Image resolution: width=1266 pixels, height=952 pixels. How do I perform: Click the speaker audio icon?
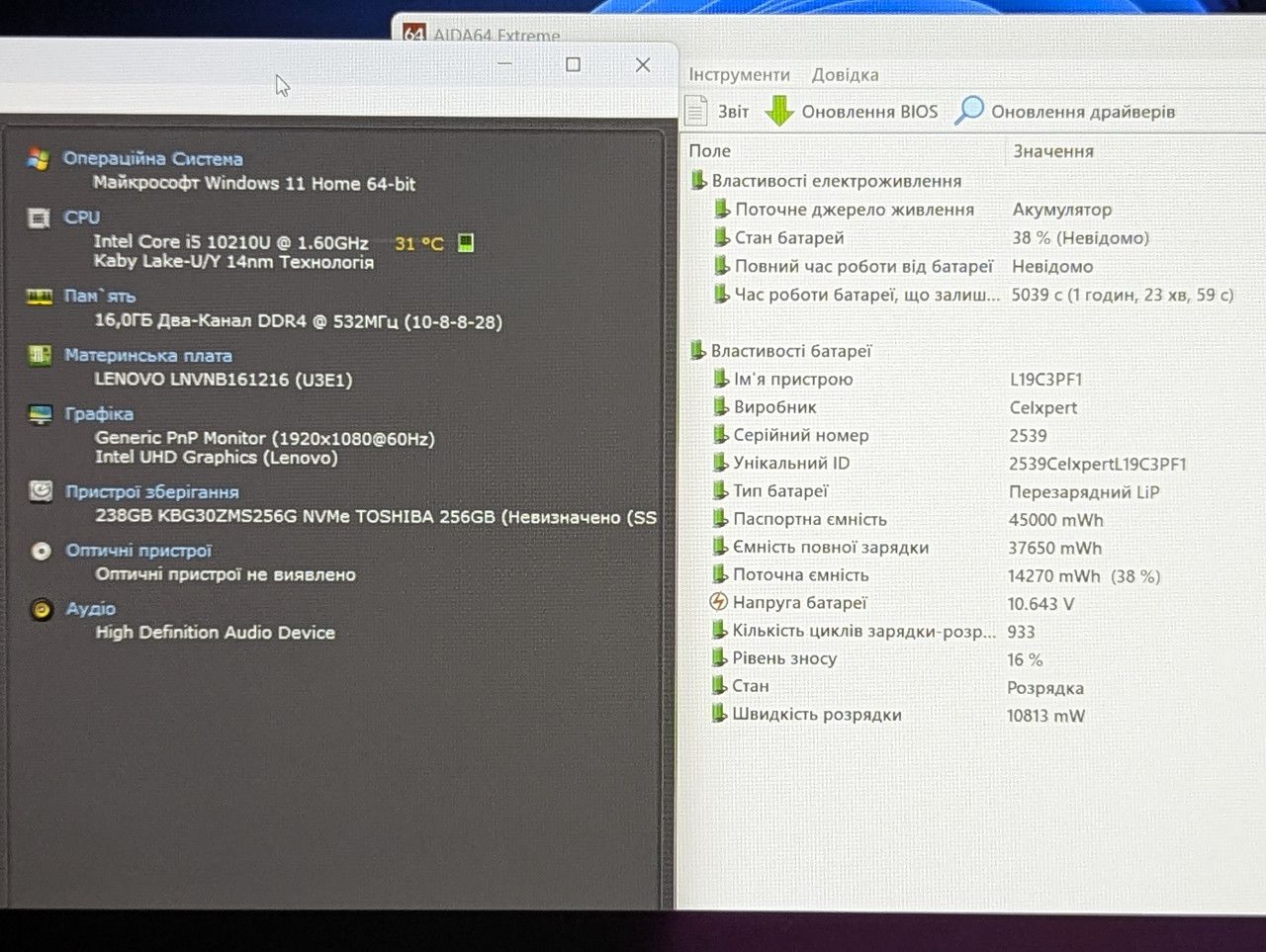[42, 609]
